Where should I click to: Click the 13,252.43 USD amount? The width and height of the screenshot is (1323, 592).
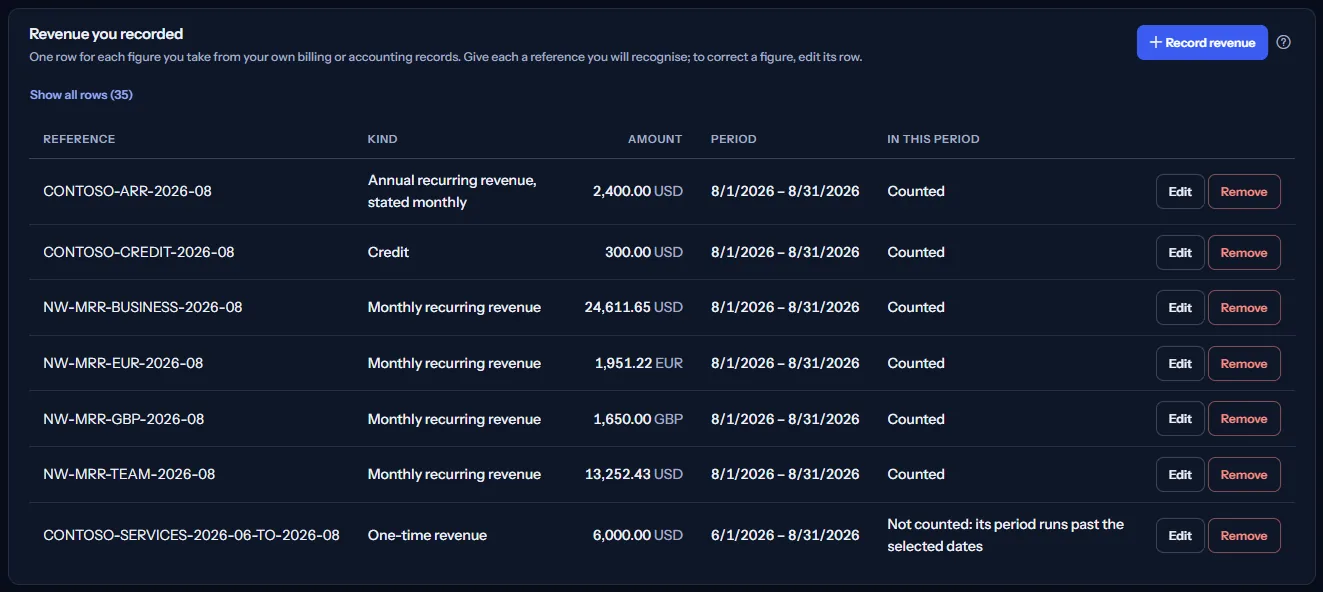(x=634, y=474)
